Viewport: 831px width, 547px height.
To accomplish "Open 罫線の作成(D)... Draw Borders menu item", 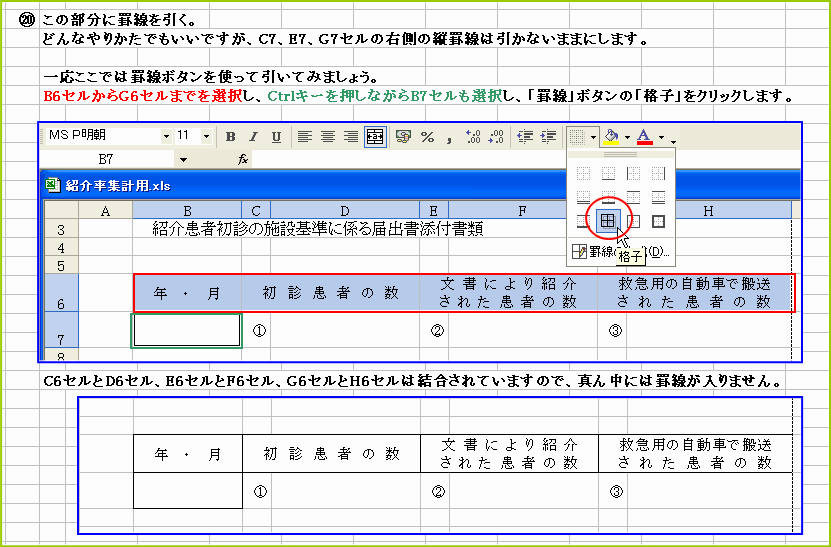I will (621, 252).
